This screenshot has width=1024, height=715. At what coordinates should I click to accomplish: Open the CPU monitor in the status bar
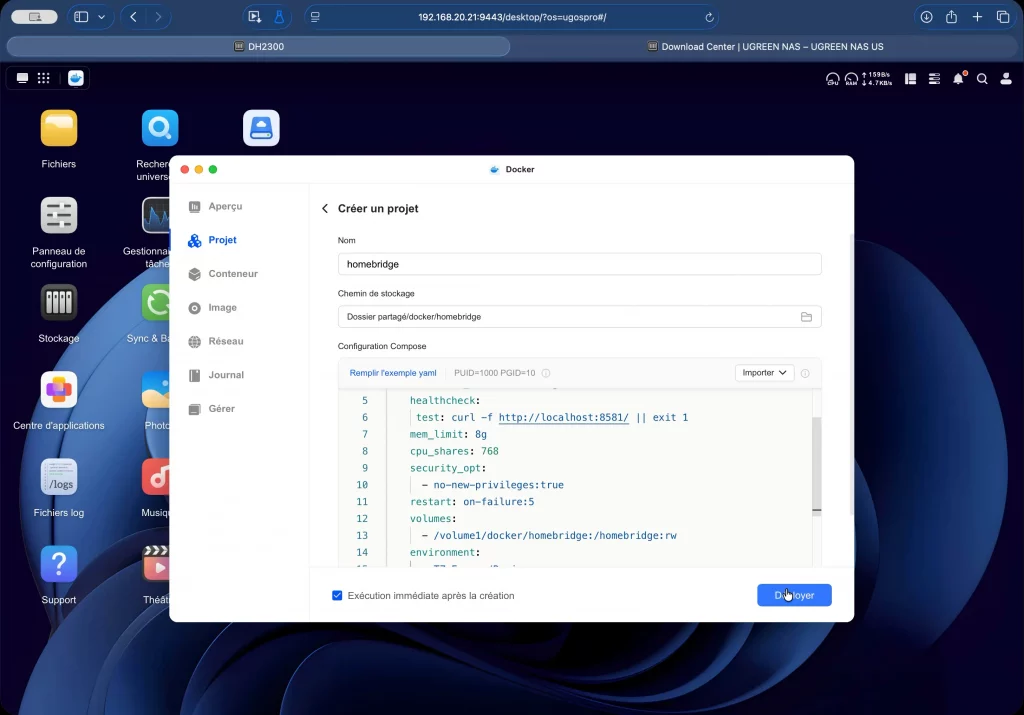coord(832,78)
